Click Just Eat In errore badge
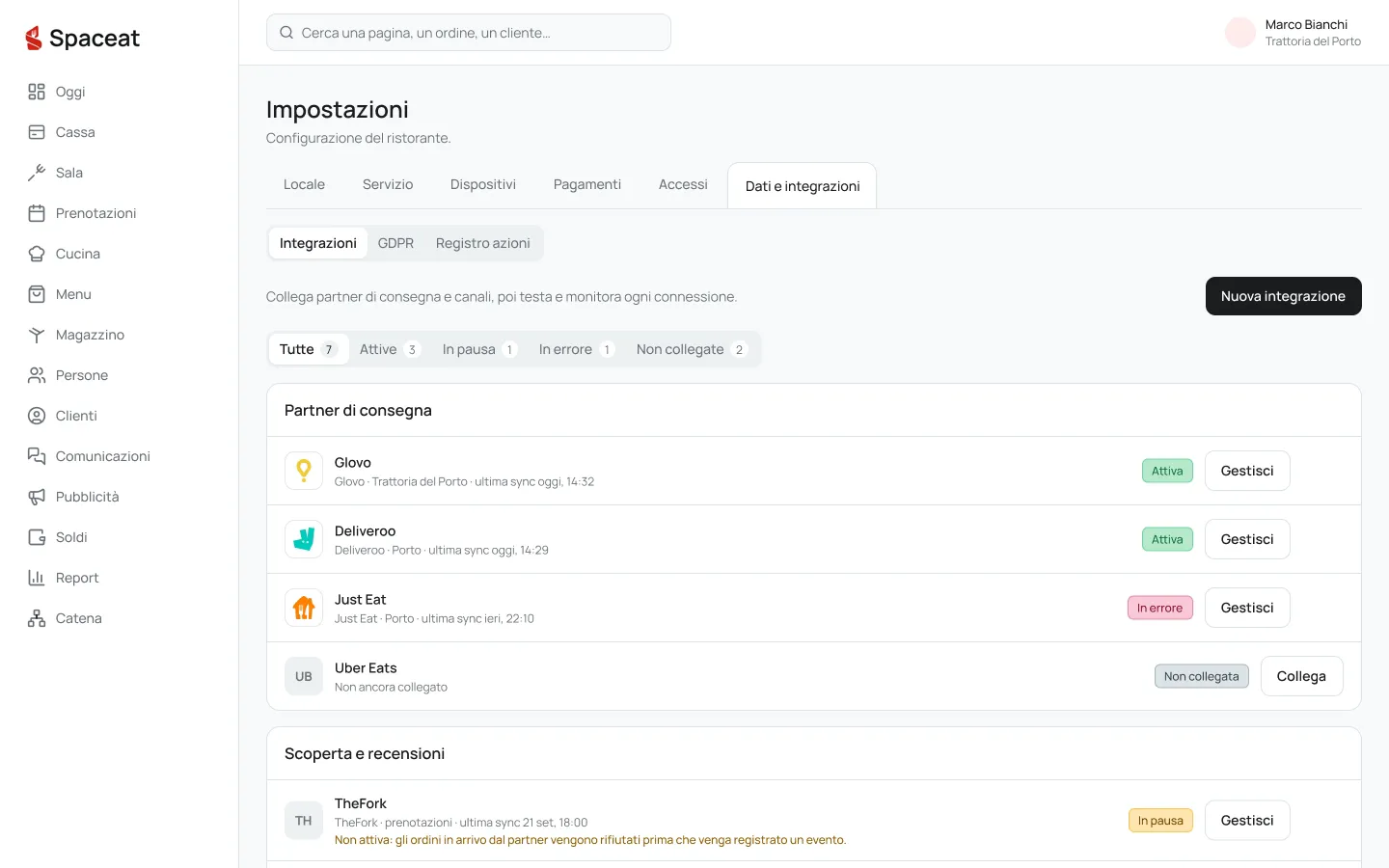This screenshot has width=1389, height=868. pos(1160,608)
